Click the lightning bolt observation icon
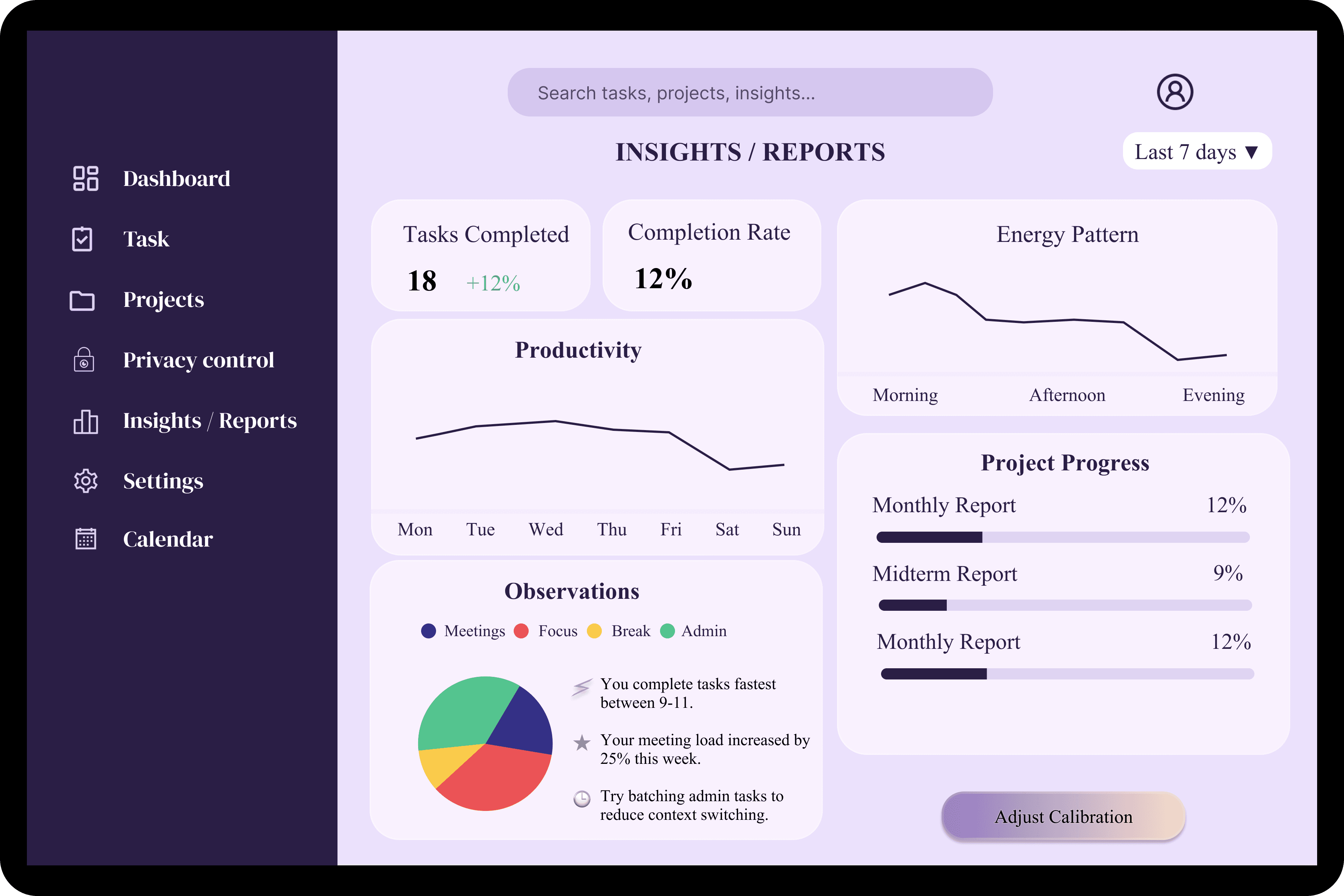 (x=581, y=687)
